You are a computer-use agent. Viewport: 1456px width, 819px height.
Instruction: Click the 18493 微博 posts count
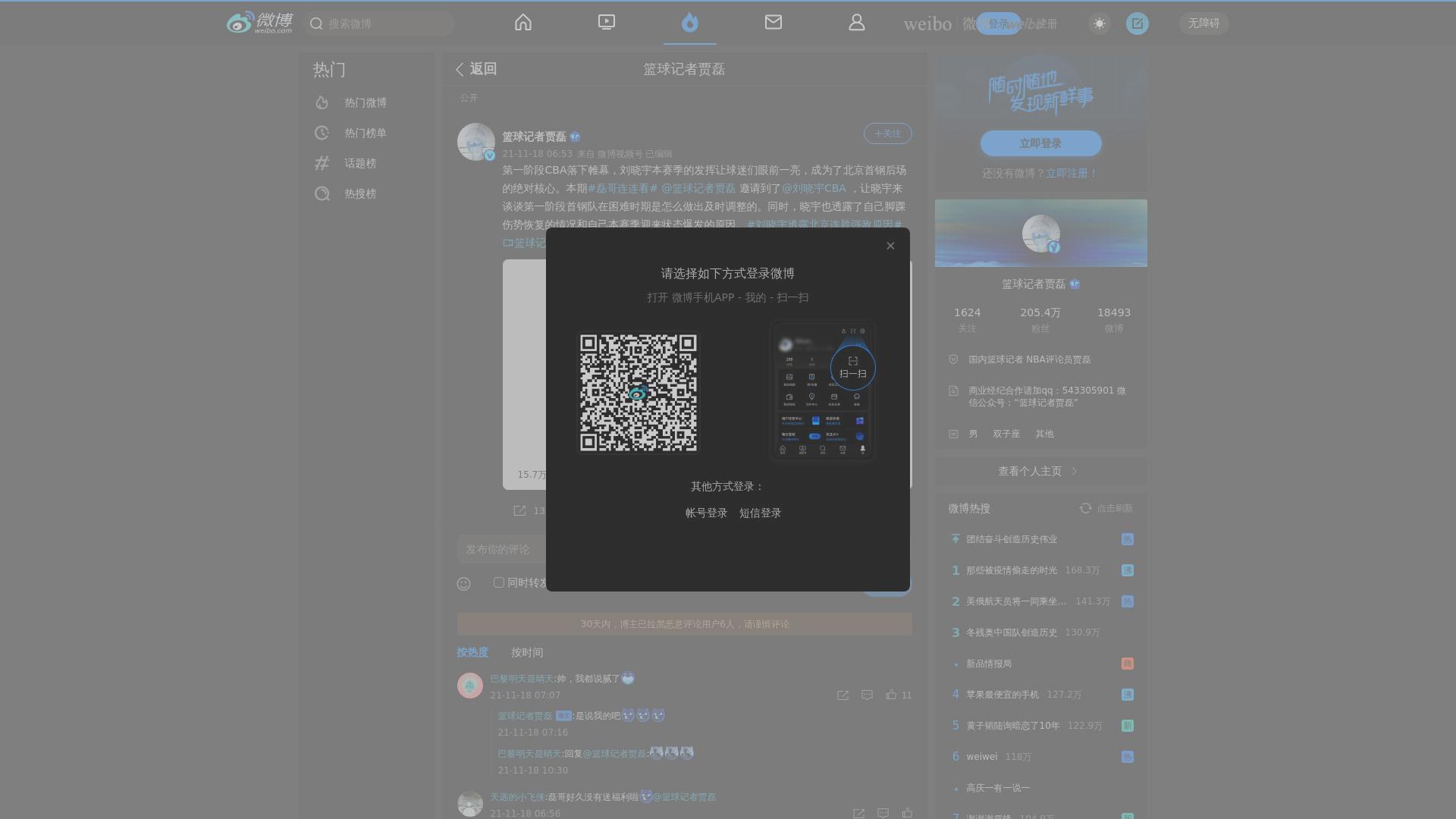(x=1113, y=320)
